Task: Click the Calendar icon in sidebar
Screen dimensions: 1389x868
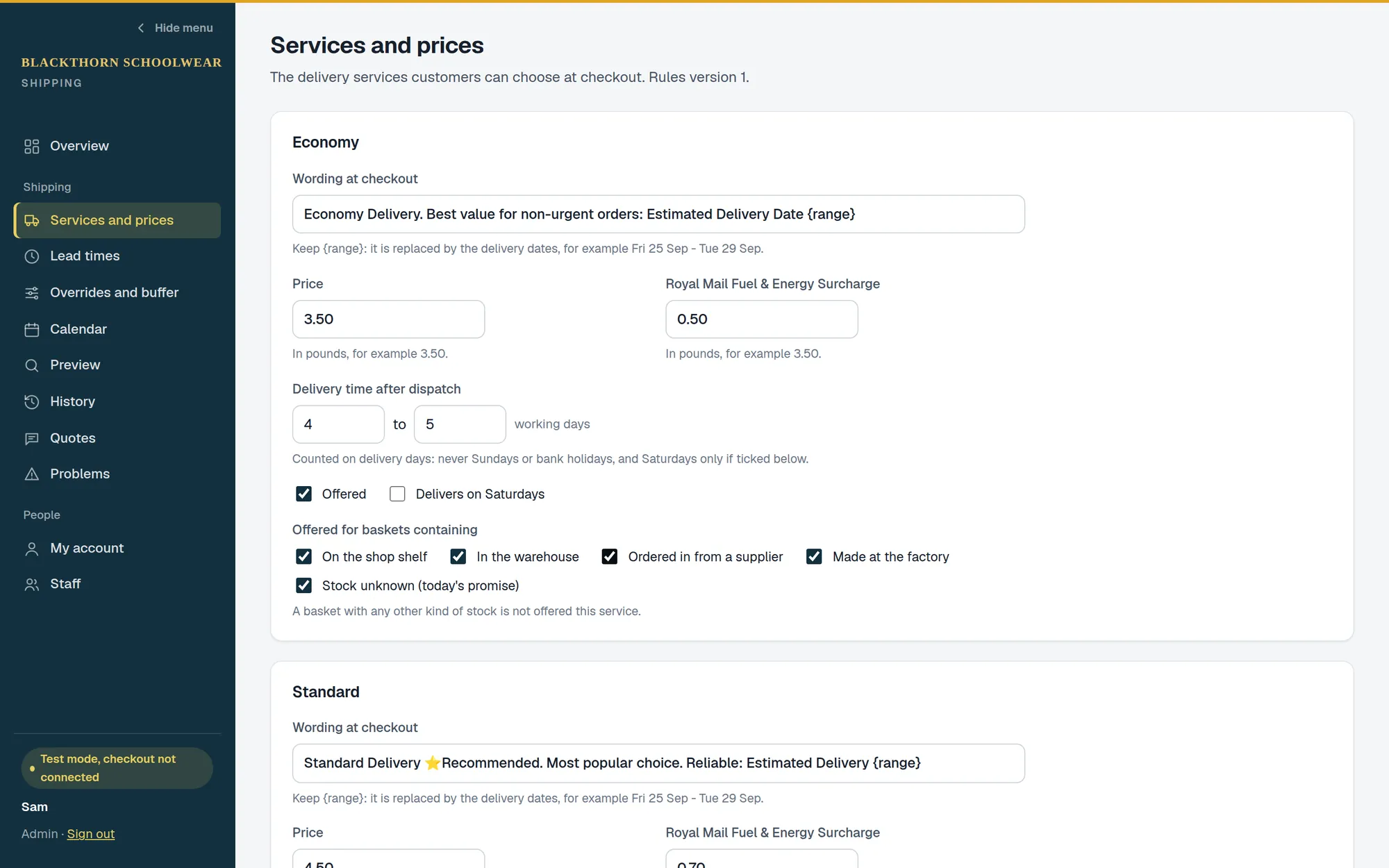Action: coord(32,330)
